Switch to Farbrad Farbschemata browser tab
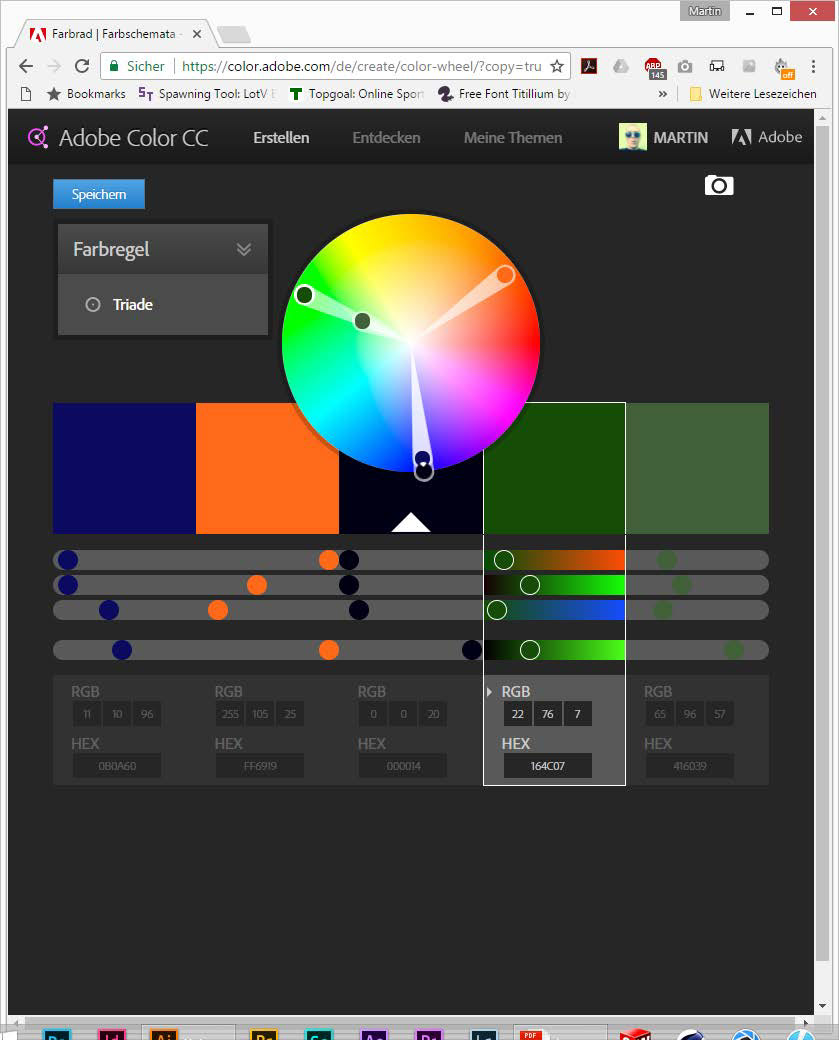Screen dimensions: 839x1040 (x=113, y=34)
